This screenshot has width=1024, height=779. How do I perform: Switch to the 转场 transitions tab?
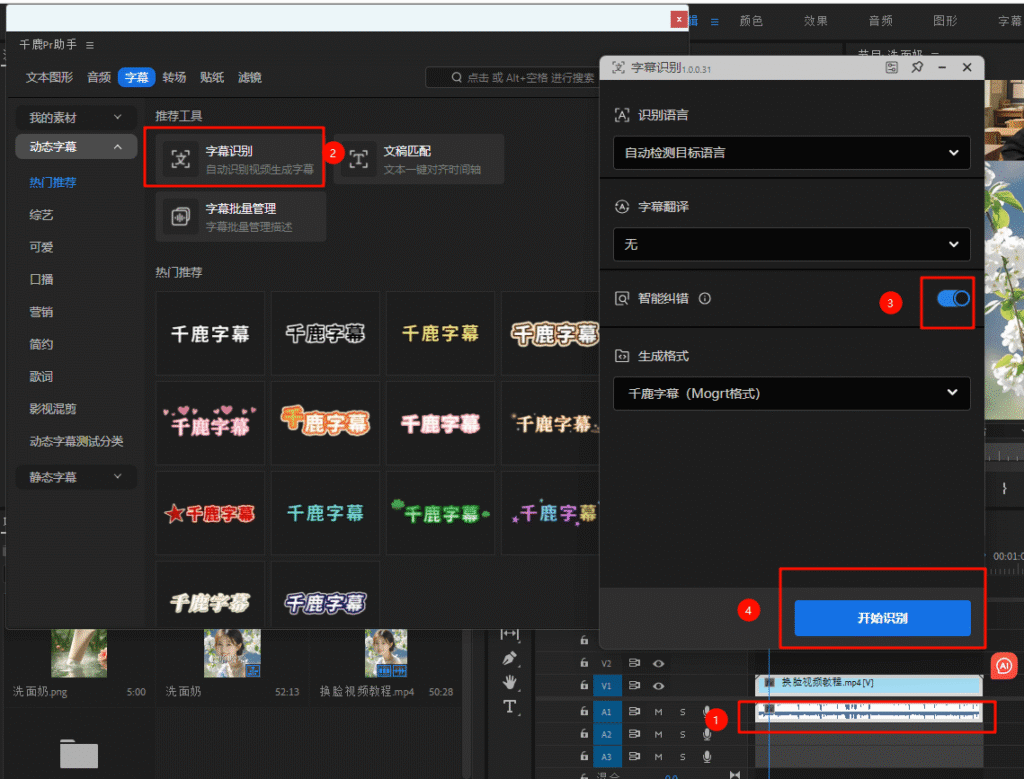[174, 77]
